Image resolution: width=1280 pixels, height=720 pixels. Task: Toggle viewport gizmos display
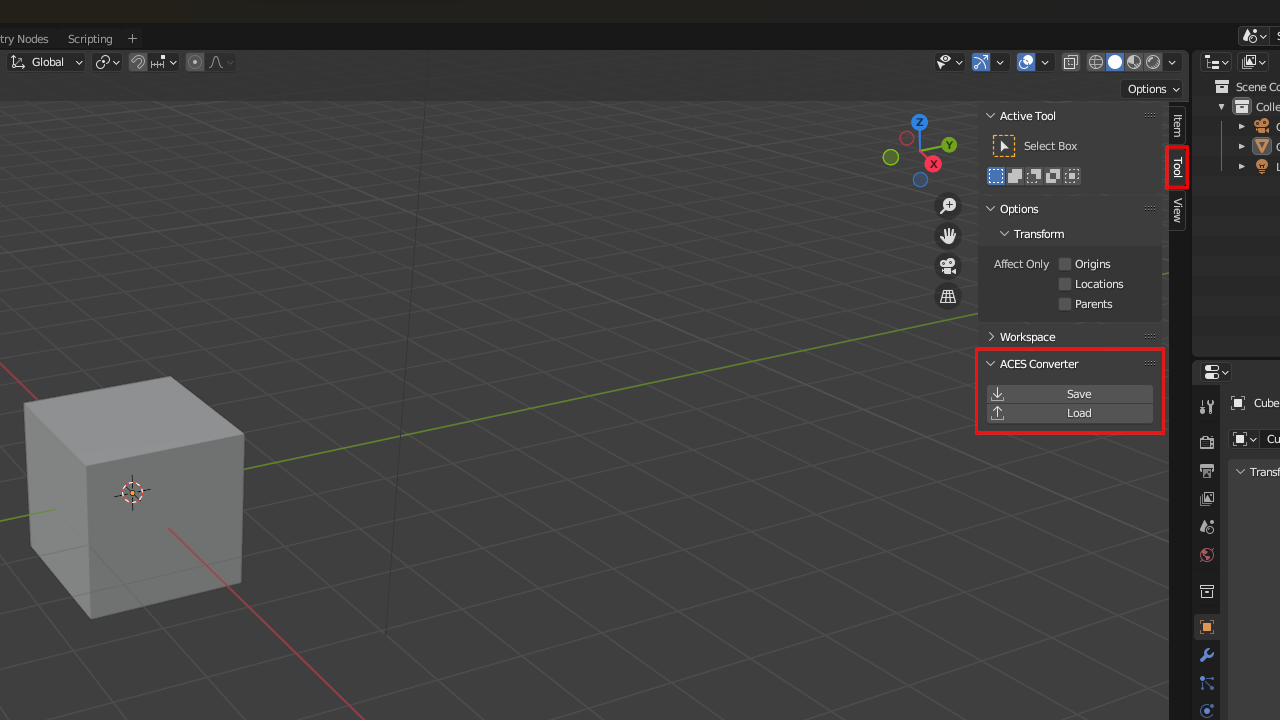pos(981,62)
